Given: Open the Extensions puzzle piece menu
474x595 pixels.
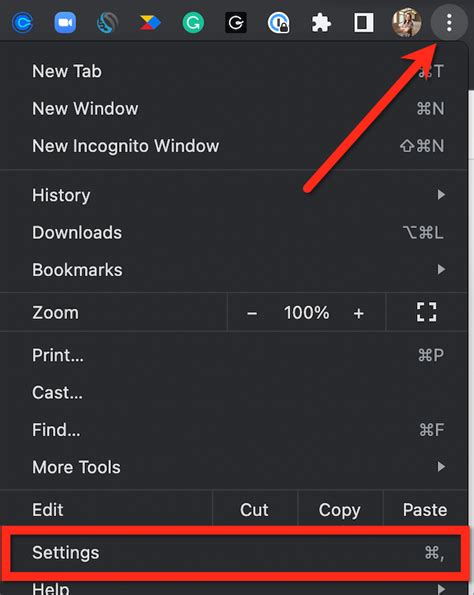Looking at the screenshot, I should pos(321,23).
